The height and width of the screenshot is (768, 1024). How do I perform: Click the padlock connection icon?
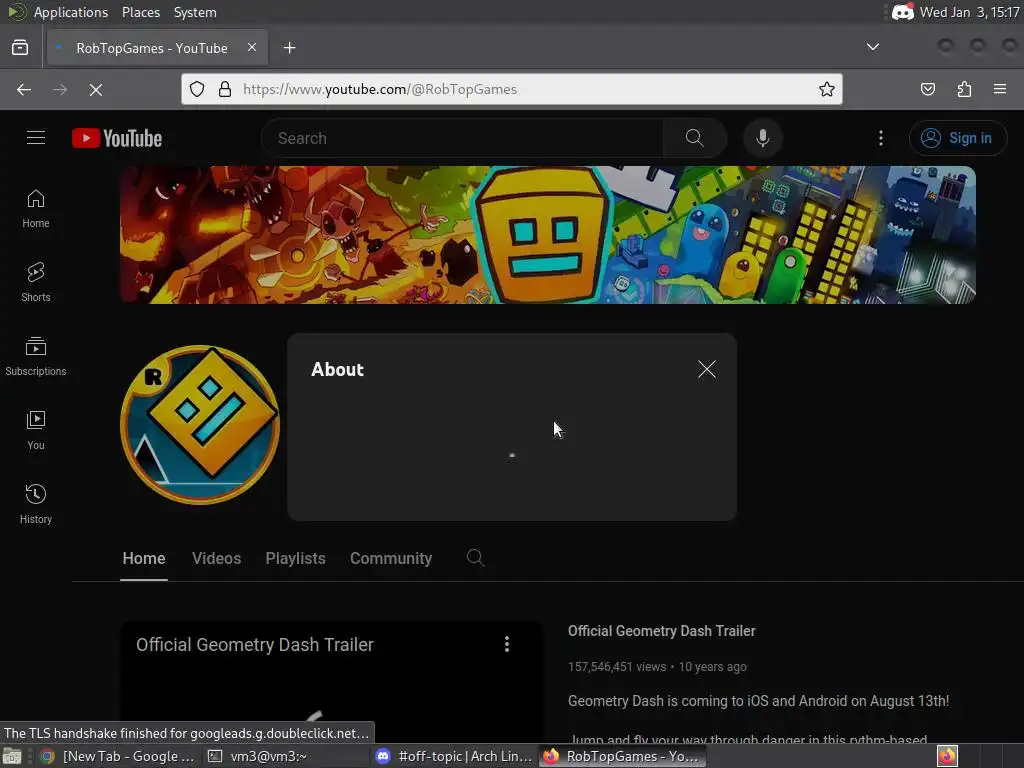[x=225, y=89]
